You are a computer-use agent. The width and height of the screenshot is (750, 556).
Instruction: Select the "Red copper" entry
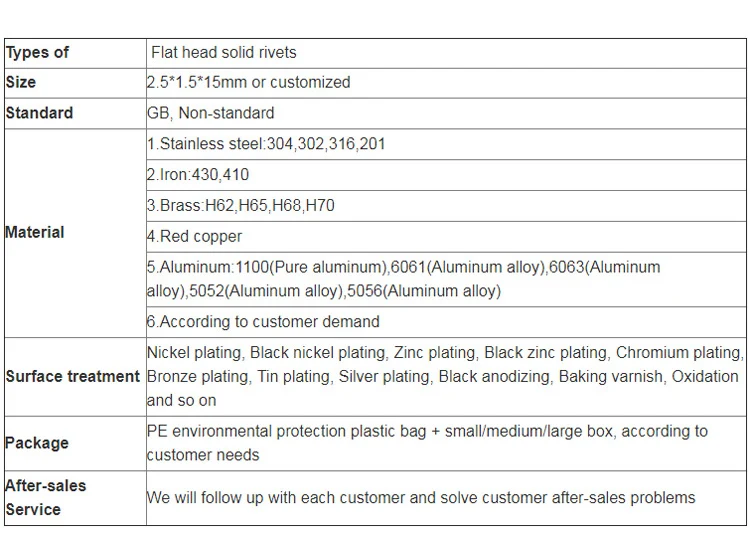point(195,236)
